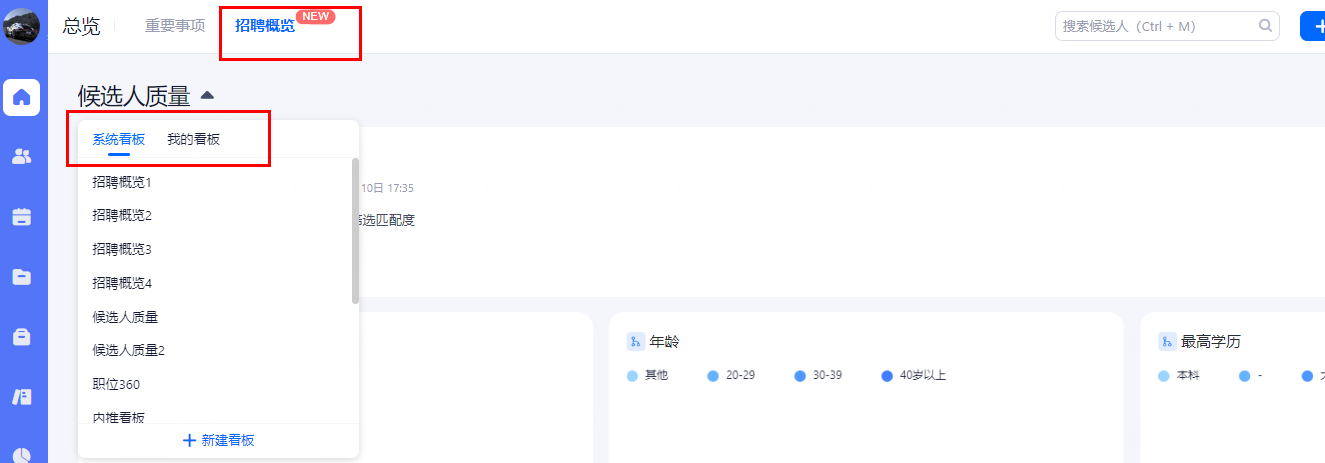Viewport: 1325px width, 463px height.
Task: Open the candidates people icon
Action: coord(21,157)
